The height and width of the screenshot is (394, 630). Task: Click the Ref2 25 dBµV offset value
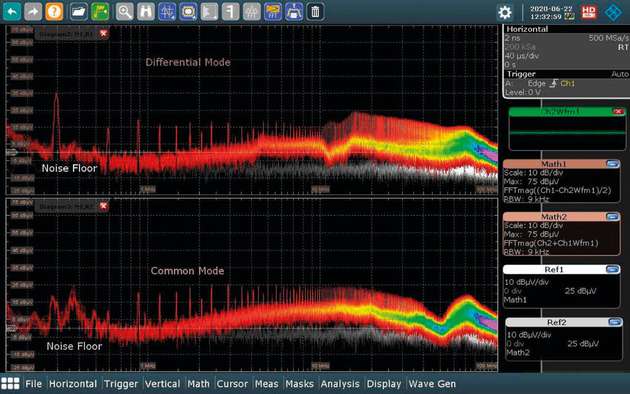[x=583, y=343]
